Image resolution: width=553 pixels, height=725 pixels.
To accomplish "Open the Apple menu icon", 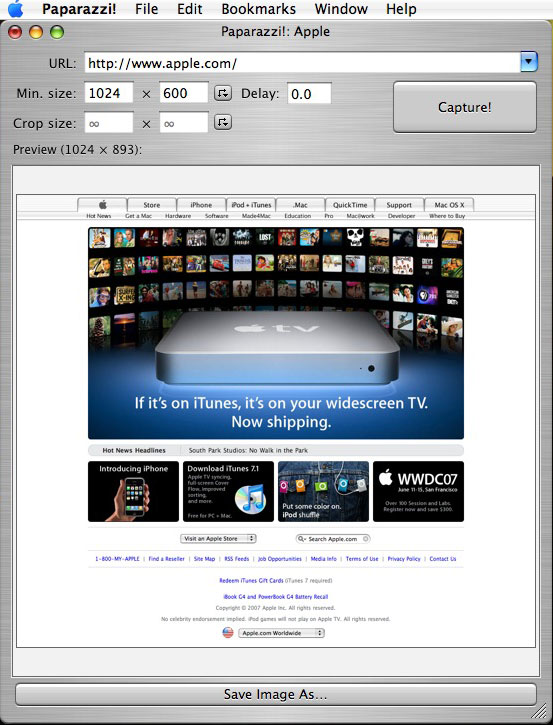I will coord(16,9).
